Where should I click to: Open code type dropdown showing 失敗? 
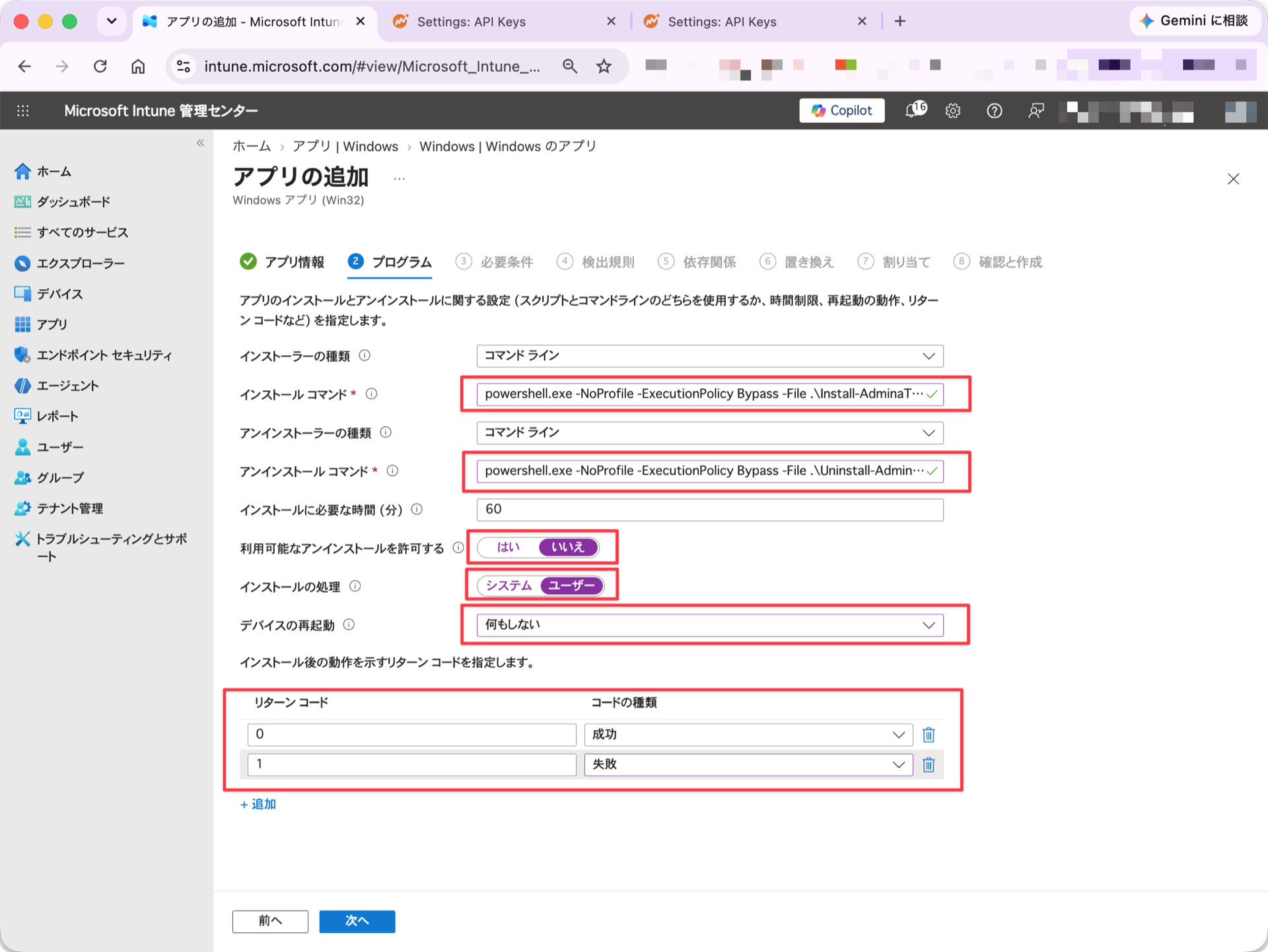tap(748, 765)
